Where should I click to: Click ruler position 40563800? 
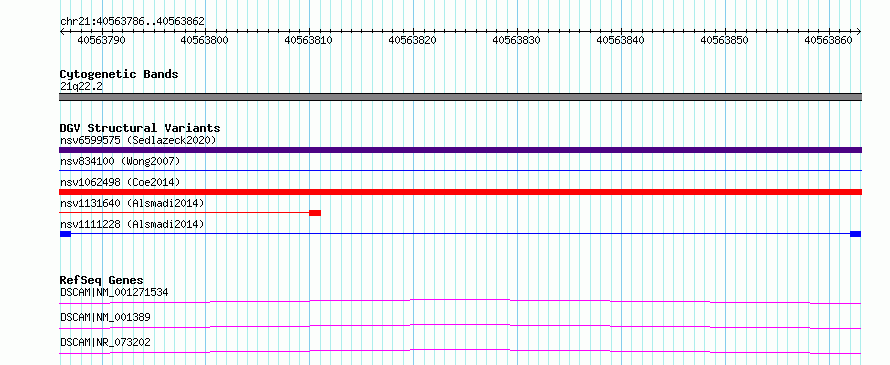(x=205, y=40)
